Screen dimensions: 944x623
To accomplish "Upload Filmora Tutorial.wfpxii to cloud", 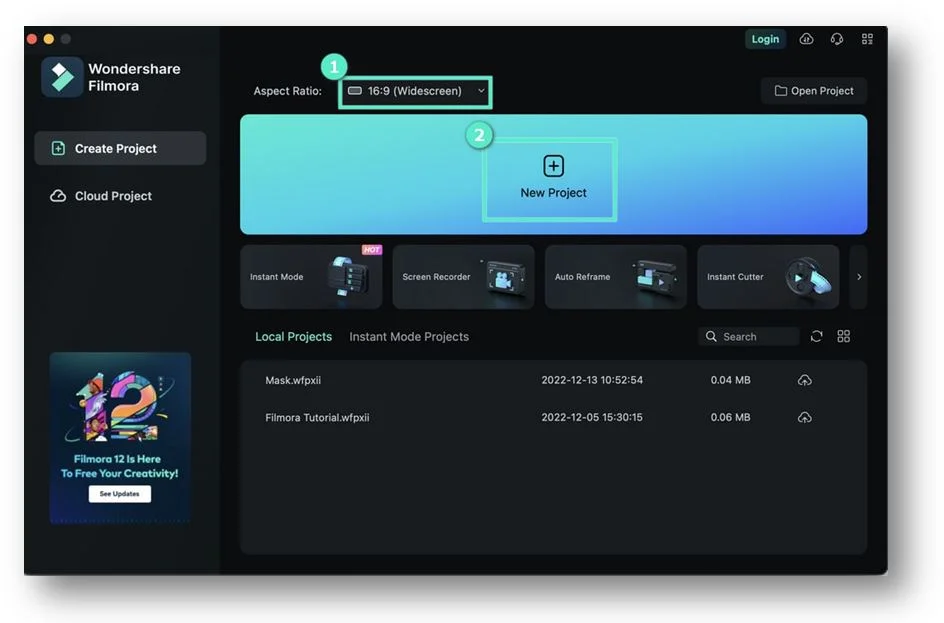I will [x=804, y=418].
